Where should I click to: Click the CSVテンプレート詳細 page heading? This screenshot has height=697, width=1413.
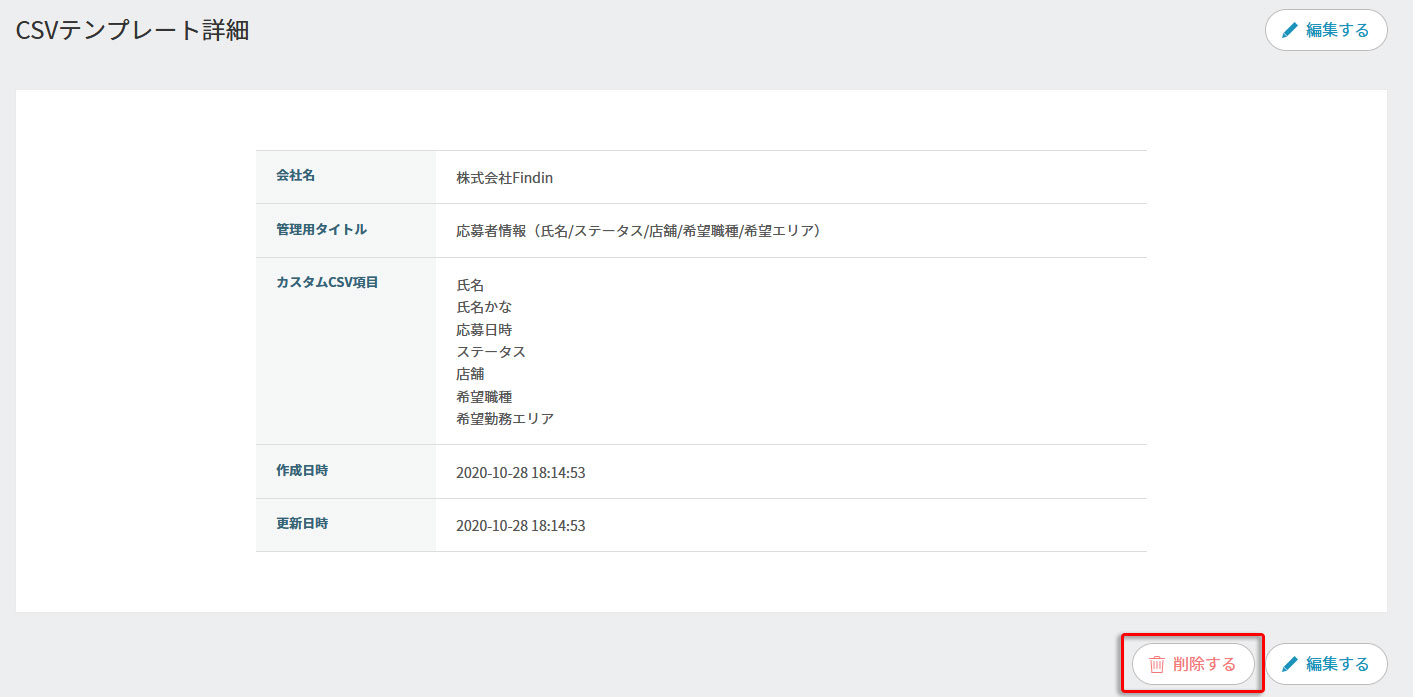pos(132,31)
